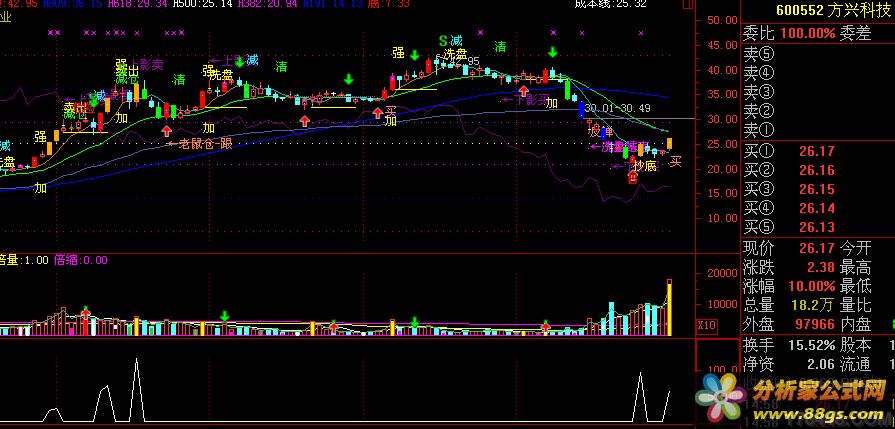
Task: Click the 涨幅 value 10.00%
Action: (812, 286)
